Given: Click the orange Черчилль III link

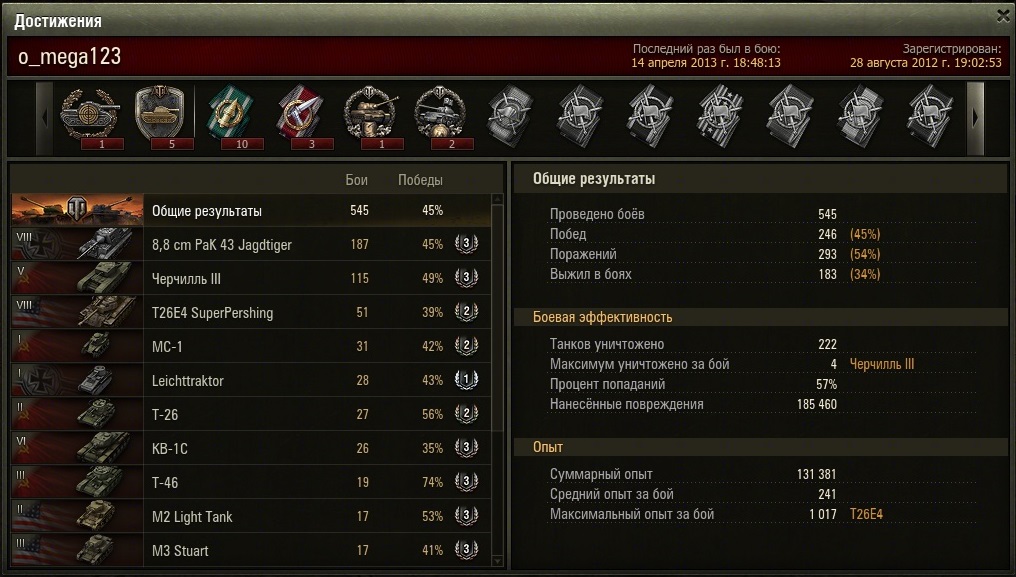Looking at the screenshot, I should point(882,364).
